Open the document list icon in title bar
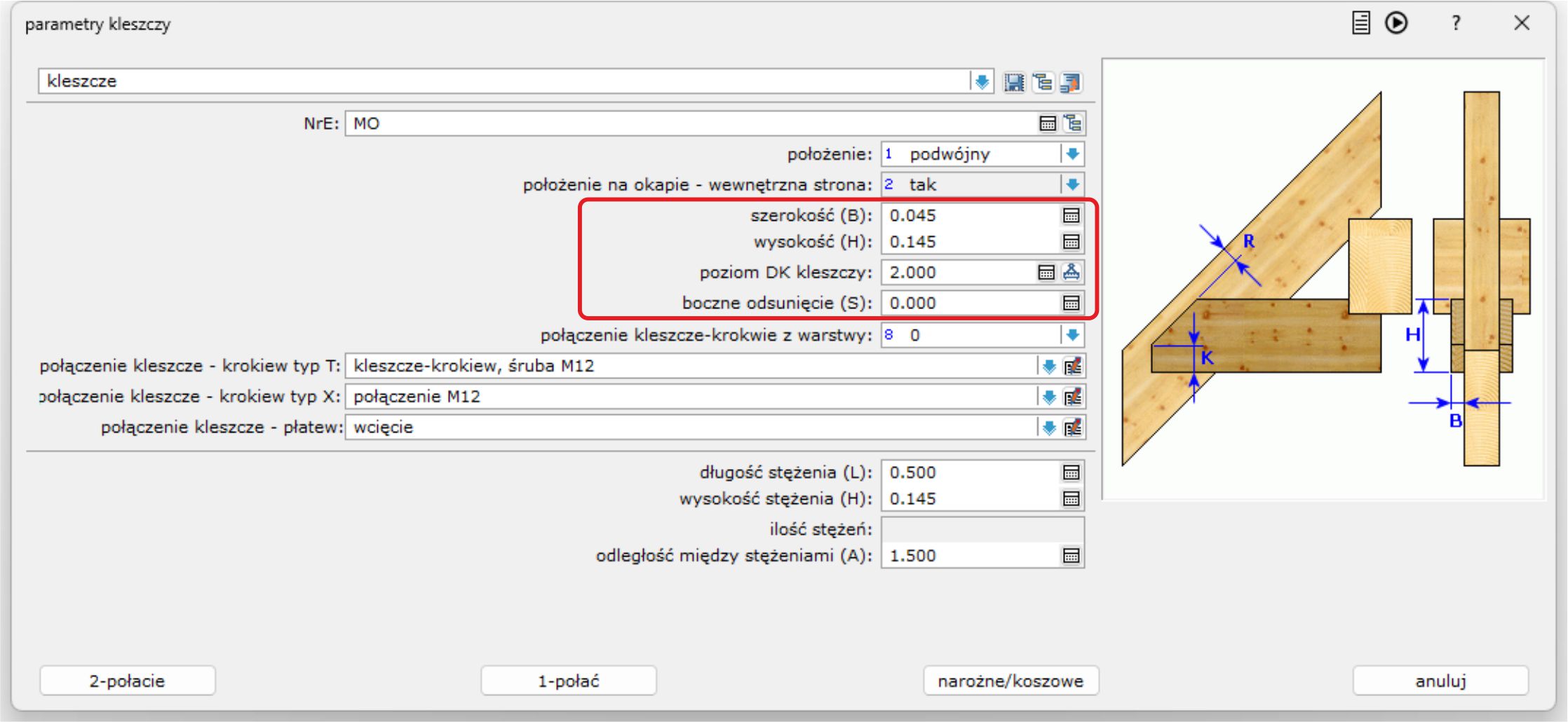 [1360, 23]
